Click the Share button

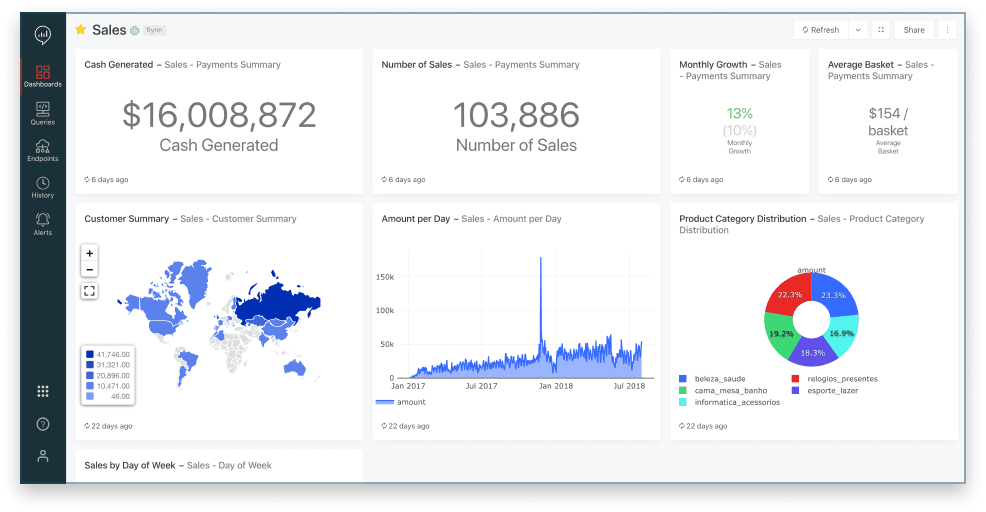(x=914, y=30)
